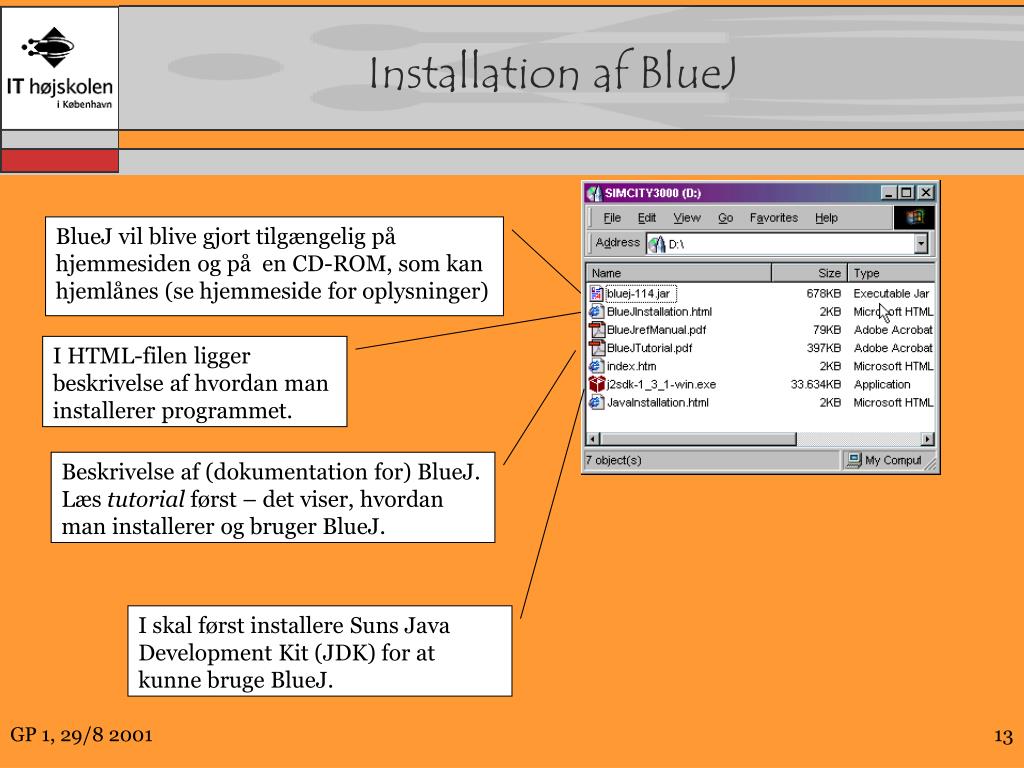Click the IT højskolen logo

click(x=59, y=68)
